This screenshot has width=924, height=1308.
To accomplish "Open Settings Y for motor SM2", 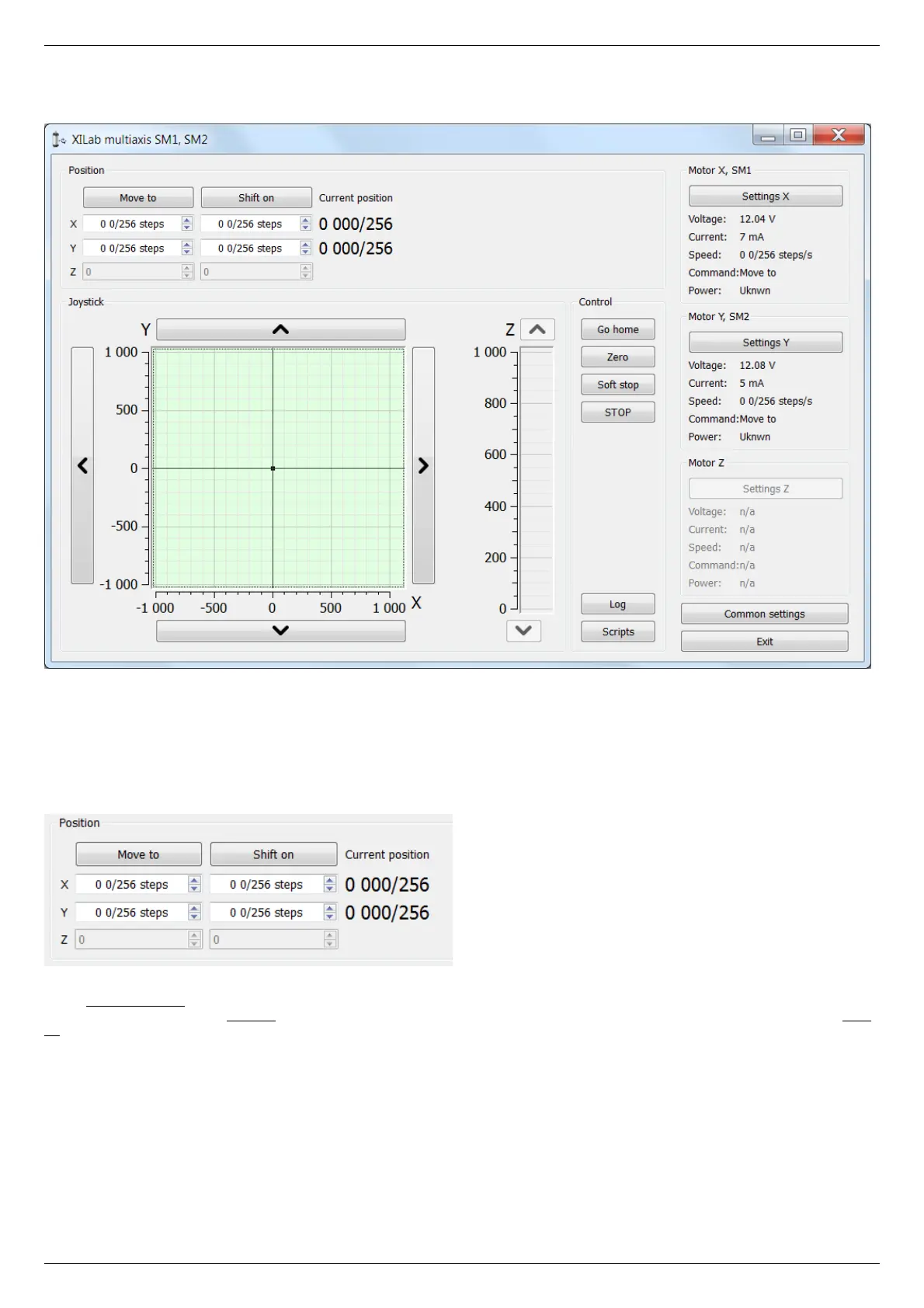I will pos(766,343).
